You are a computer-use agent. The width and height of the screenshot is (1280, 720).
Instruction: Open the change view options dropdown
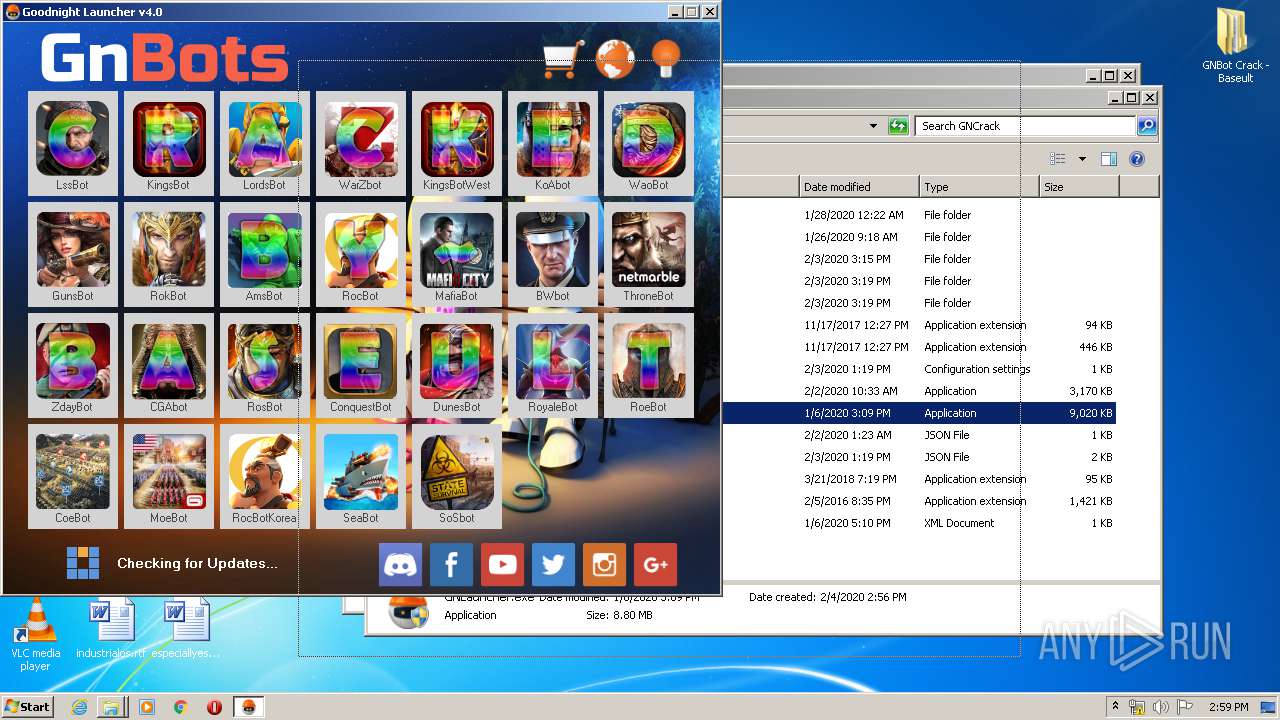point(1082,159)
